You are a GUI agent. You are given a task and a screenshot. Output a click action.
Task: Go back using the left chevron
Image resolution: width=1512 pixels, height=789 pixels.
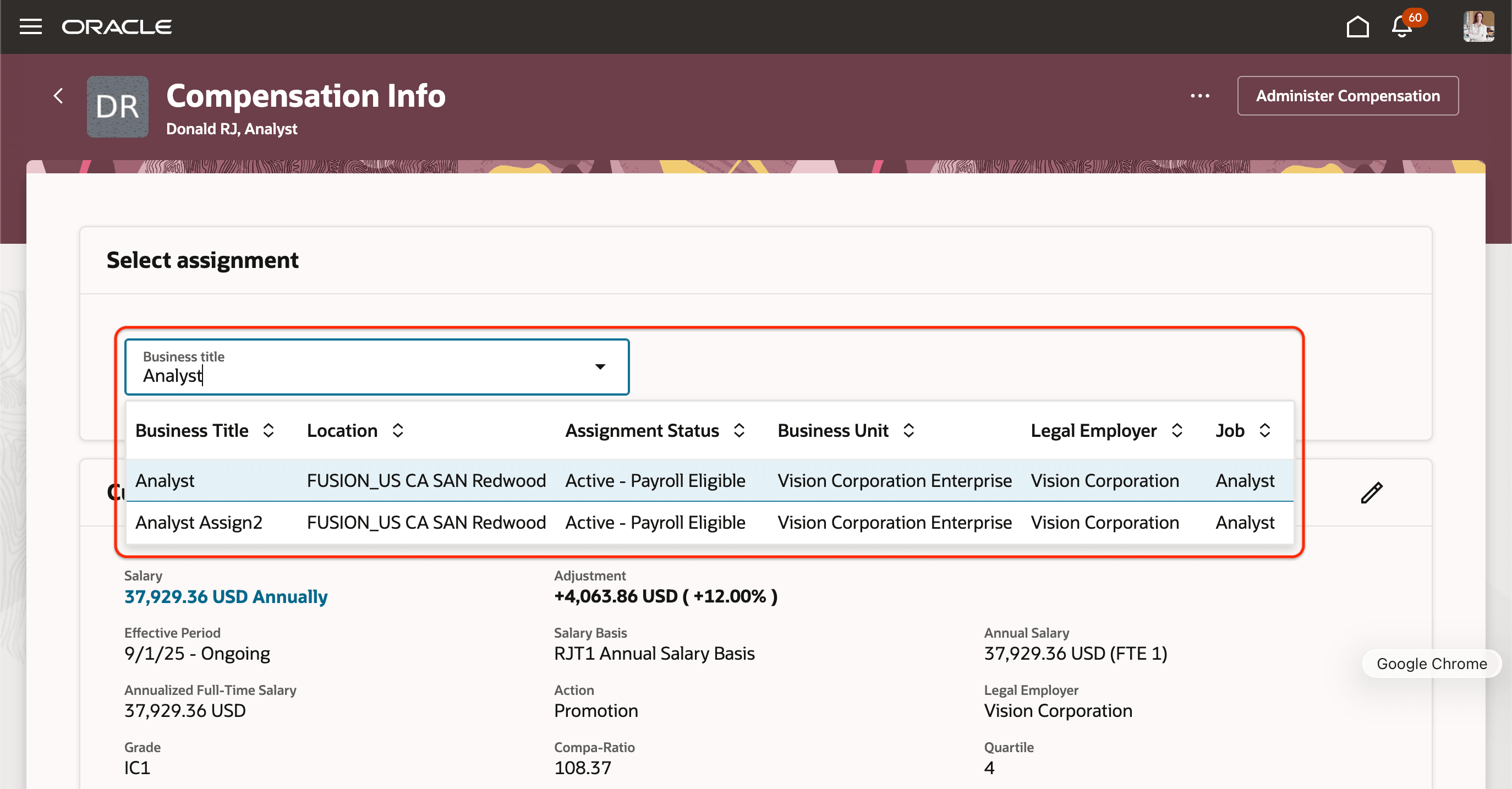[x=58, y=96]
